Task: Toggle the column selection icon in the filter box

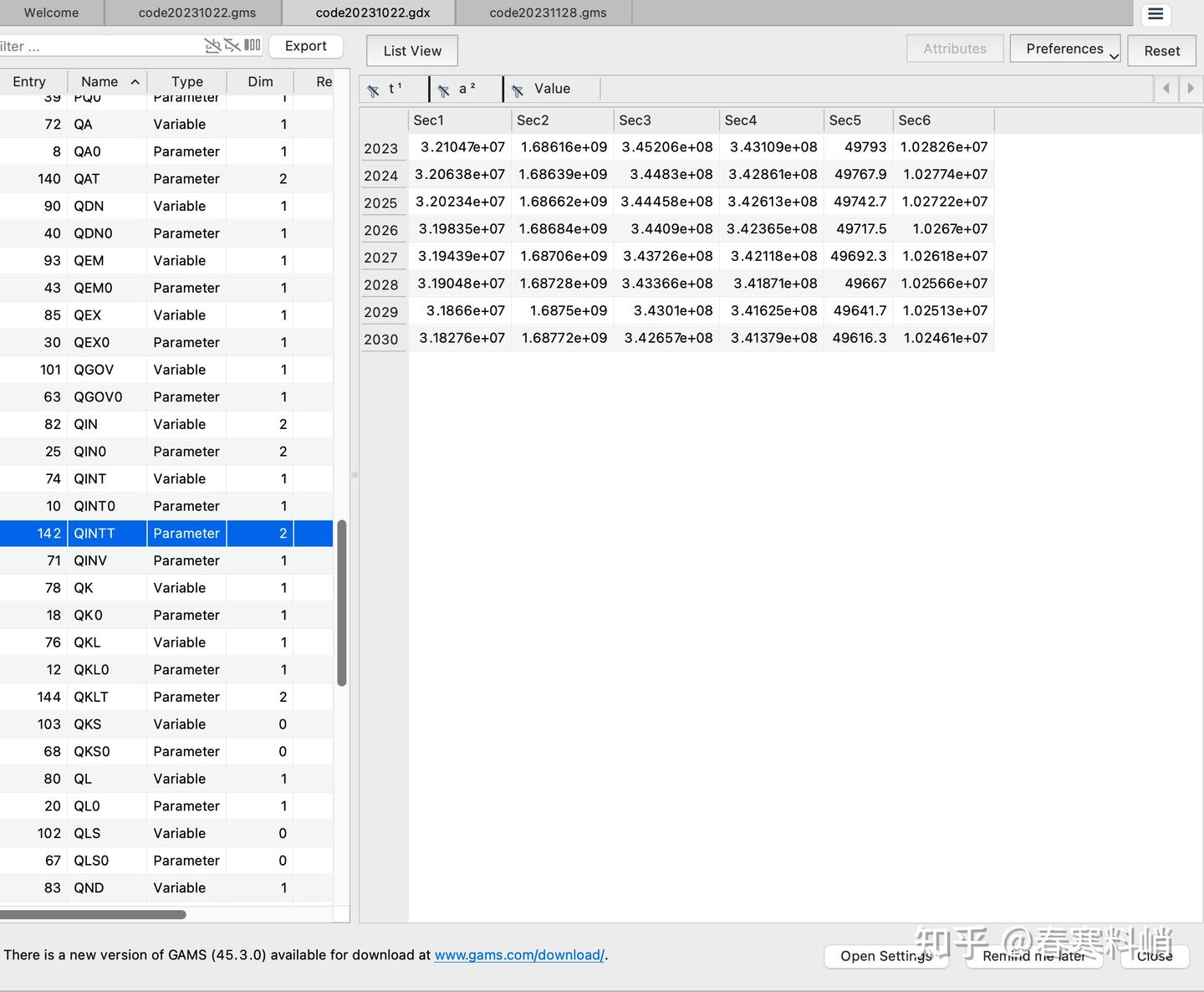Action: [x=253, y=45]
